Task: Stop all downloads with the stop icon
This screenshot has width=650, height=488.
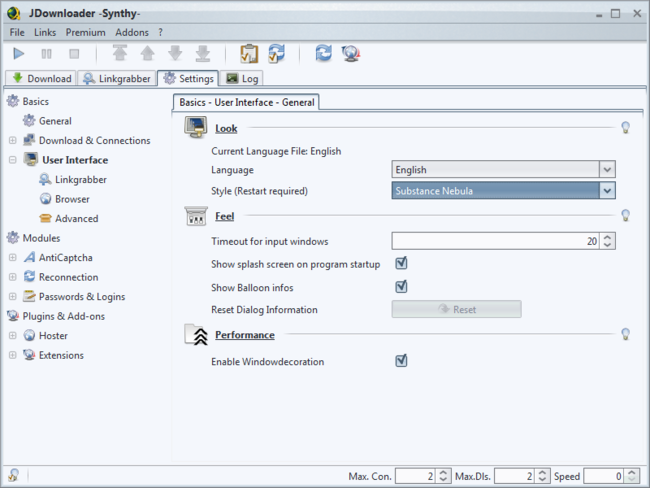Action: click(x=74, y=53)
